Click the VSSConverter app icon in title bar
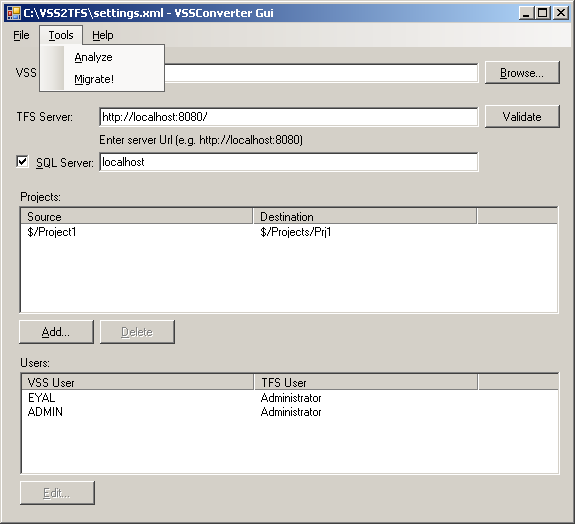This screenshot has height=524, width=575. coord(14,13)
